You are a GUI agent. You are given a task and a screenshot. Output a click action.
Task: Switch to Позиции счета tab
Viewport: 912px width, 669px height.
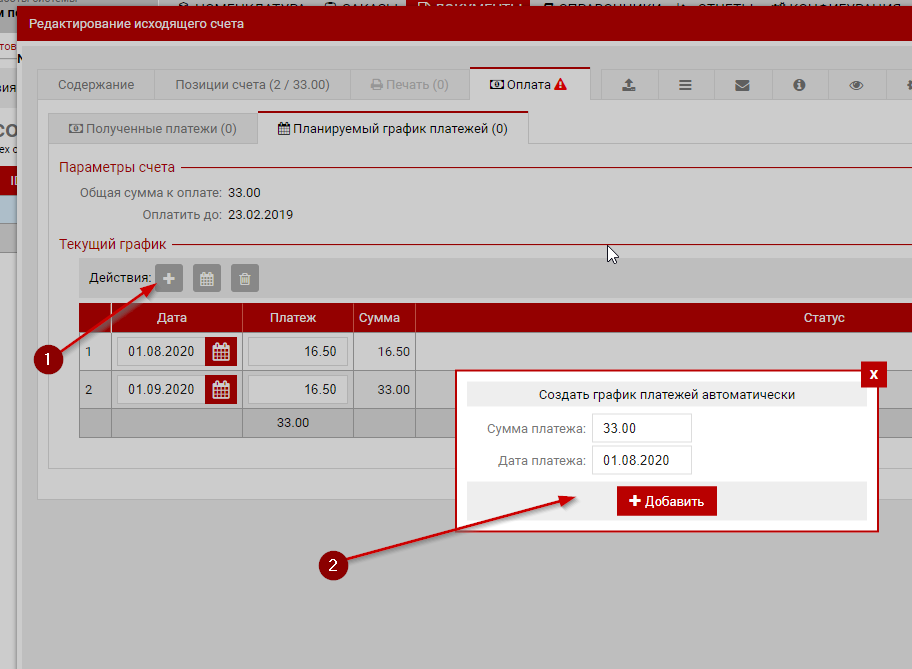tap(252, 85)
